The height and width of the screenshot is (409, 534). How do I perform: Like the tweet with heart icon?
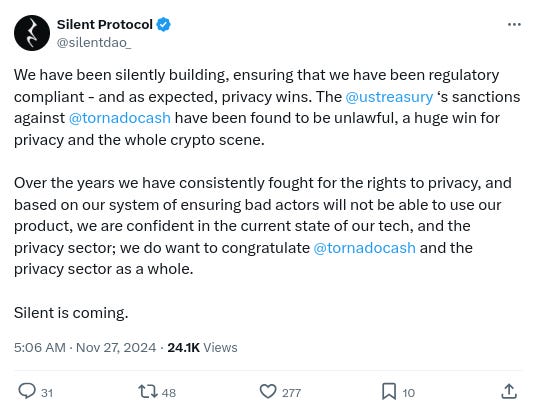[x=268, y=391]
